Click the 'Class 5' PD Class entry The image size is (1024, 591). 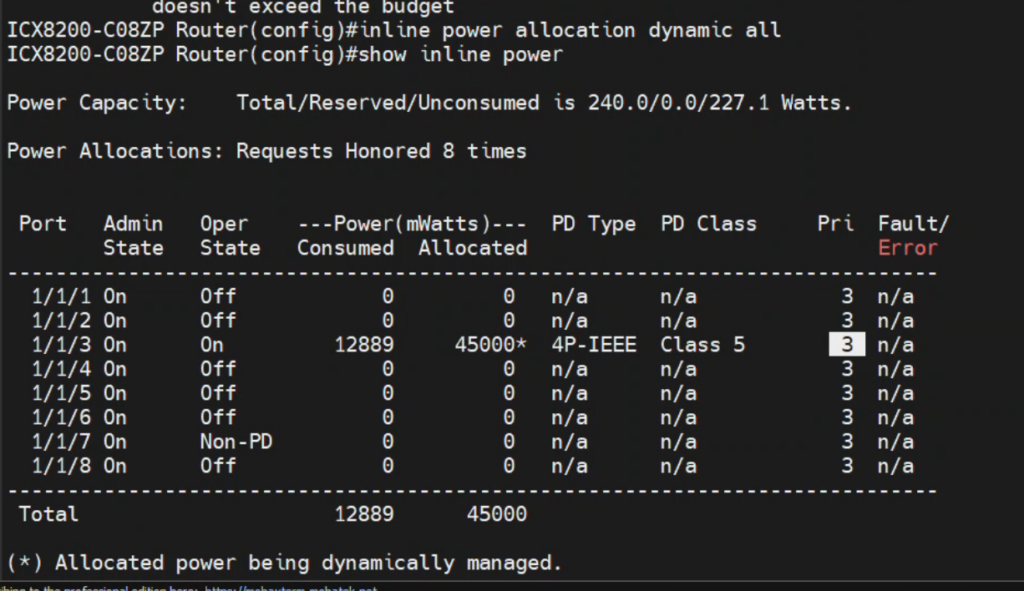(702, 345)
